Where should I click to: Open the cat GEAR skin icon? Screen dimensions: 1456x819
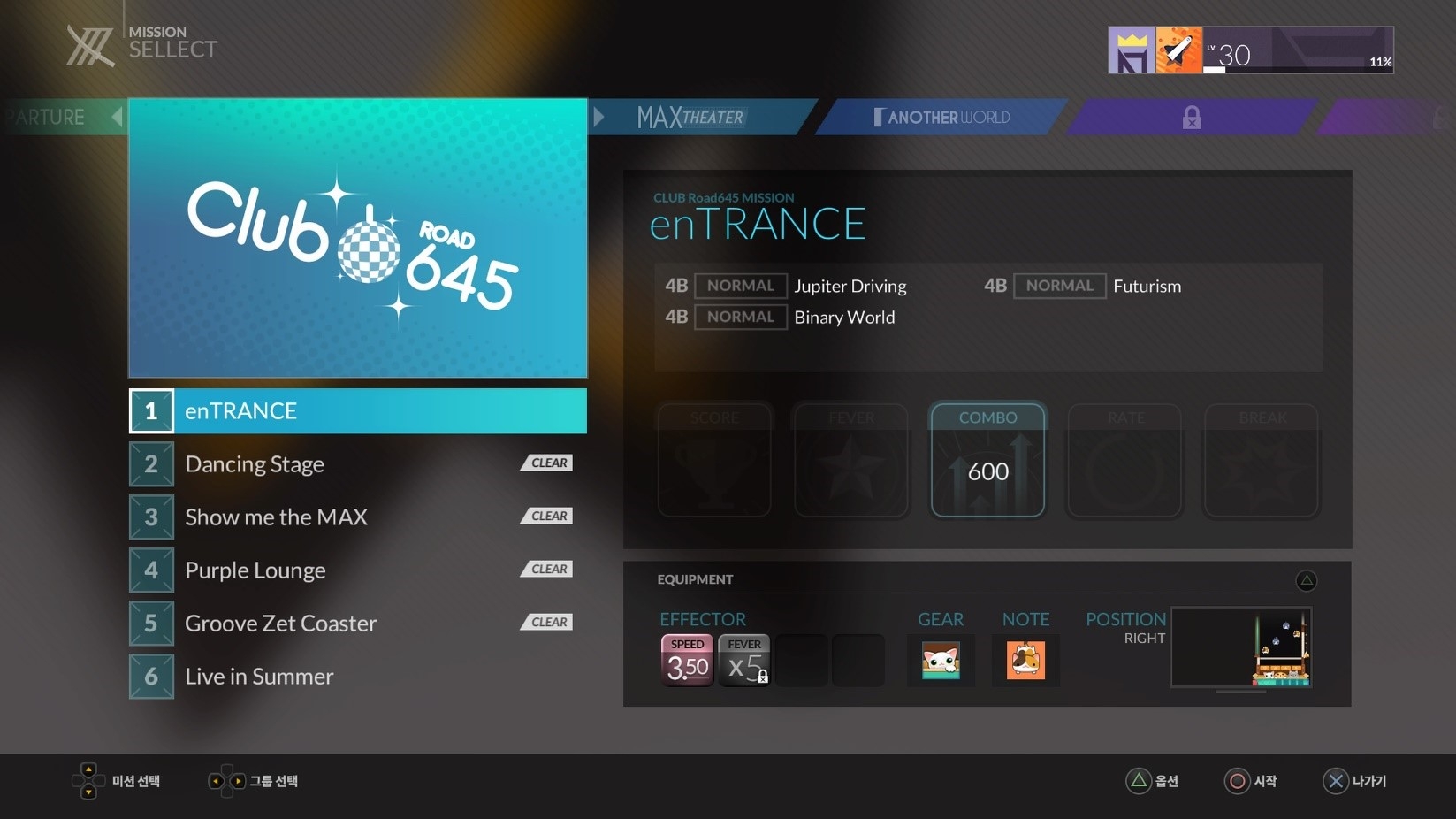pos(941,660)
